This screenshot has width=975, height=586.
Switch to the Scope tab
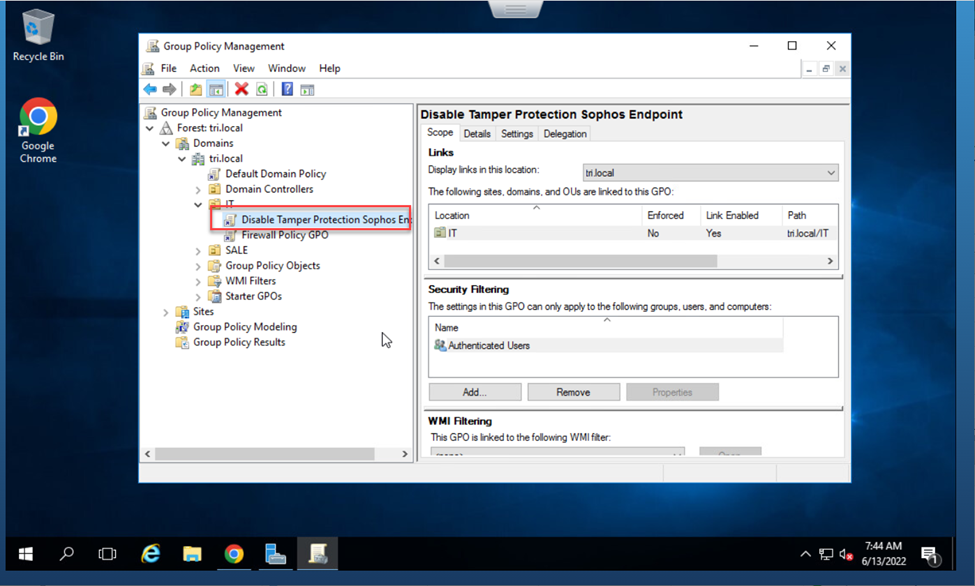pyautogui.click(x=440, y=133)
